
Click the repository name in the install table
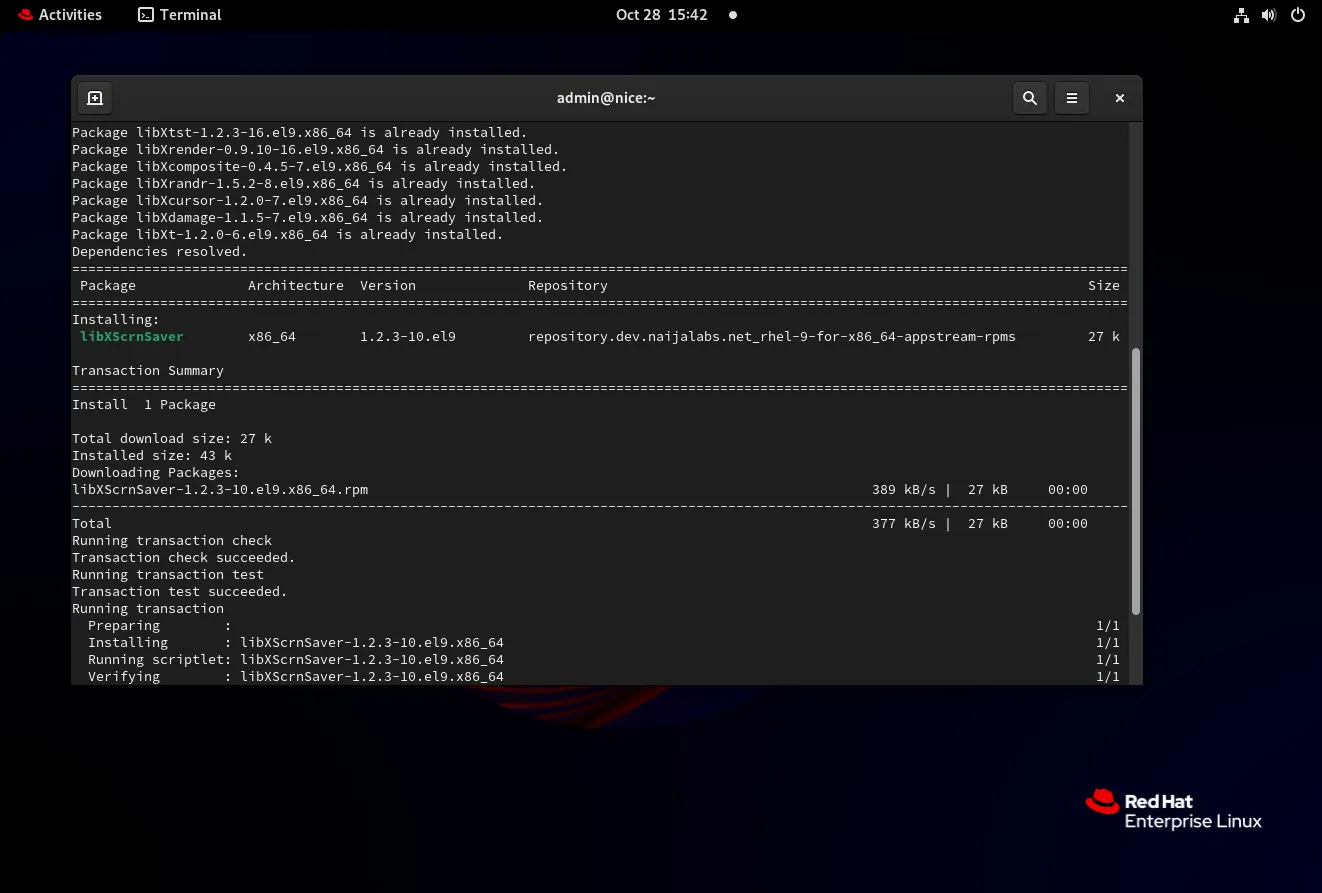772,337
